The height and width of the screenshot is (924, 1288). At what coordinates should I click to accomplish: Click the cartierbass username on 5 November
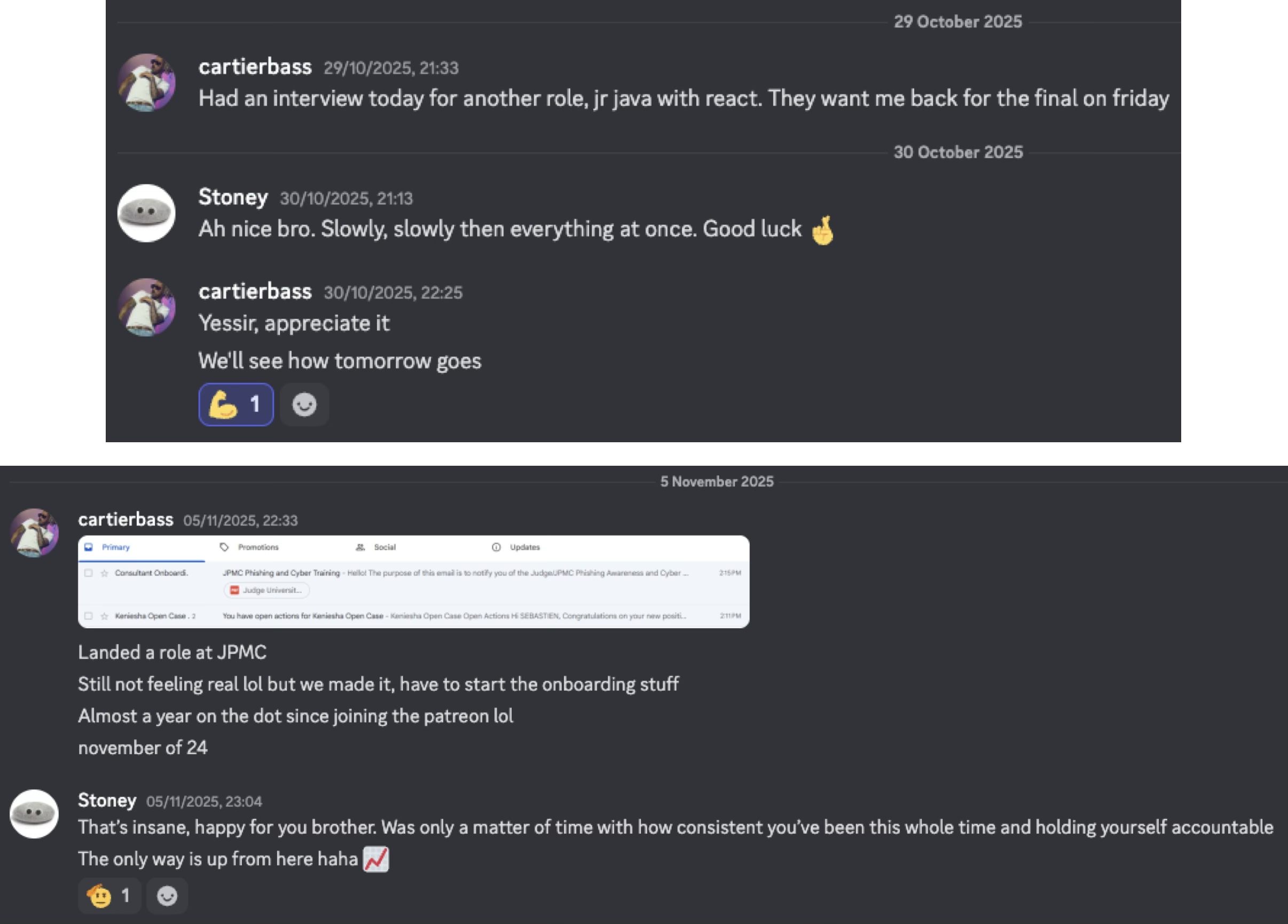125,520
